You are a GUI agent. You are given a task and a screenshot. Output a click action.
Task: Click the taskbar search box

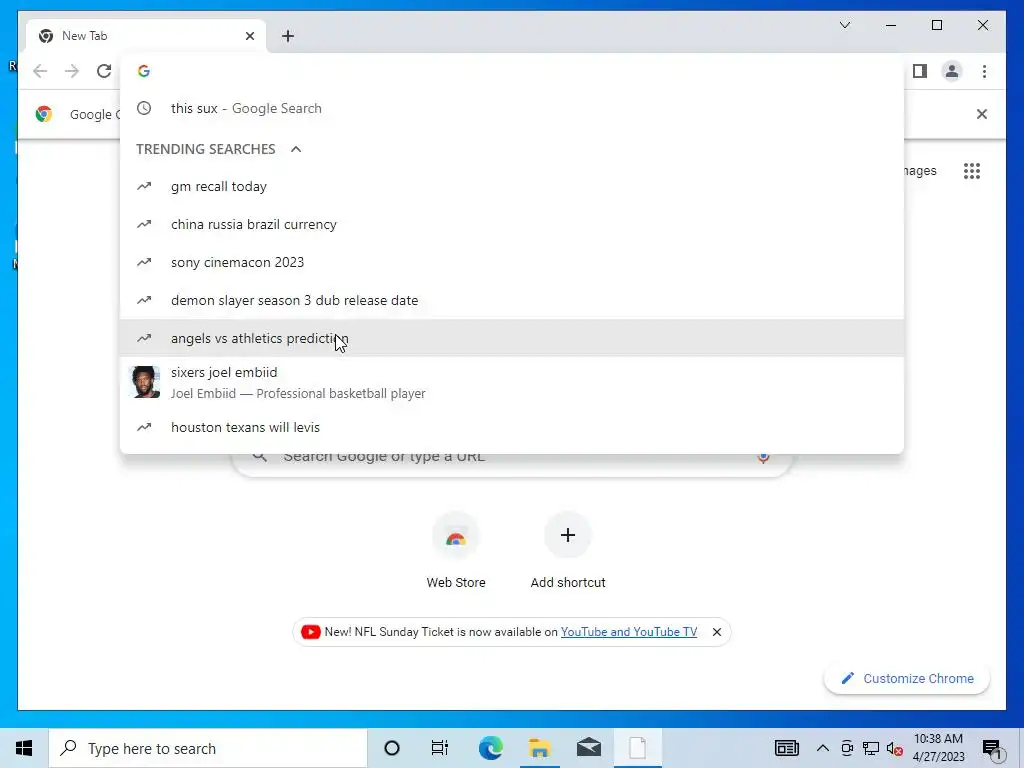click(x=208, y=748)
